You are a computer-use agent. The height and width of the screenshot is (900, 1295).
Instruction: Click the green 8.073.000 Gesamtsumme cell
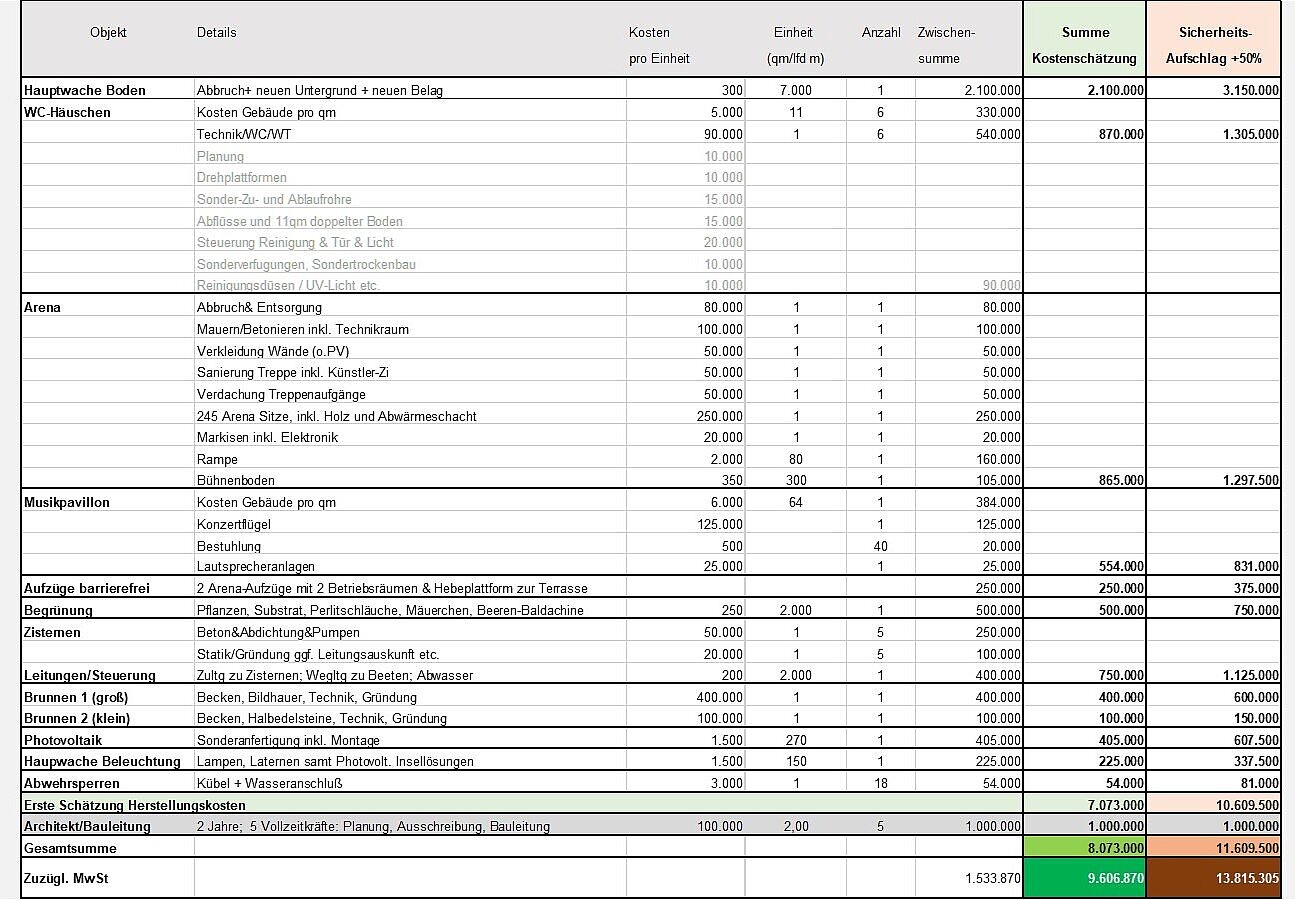click(x=1084, y=848)
